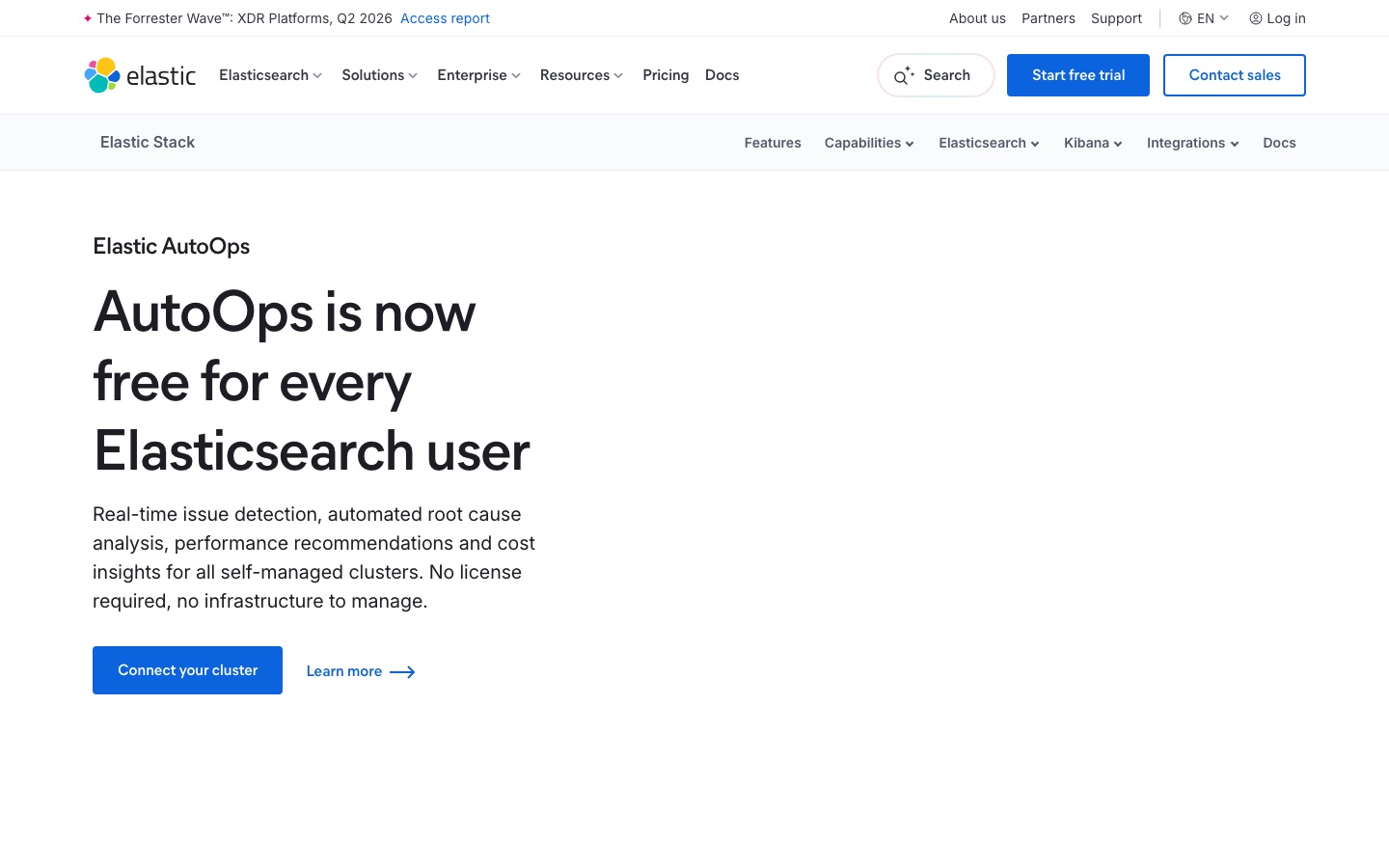Click the AutoOps is now free headline
1389x868 pixels.
point(312,381)
